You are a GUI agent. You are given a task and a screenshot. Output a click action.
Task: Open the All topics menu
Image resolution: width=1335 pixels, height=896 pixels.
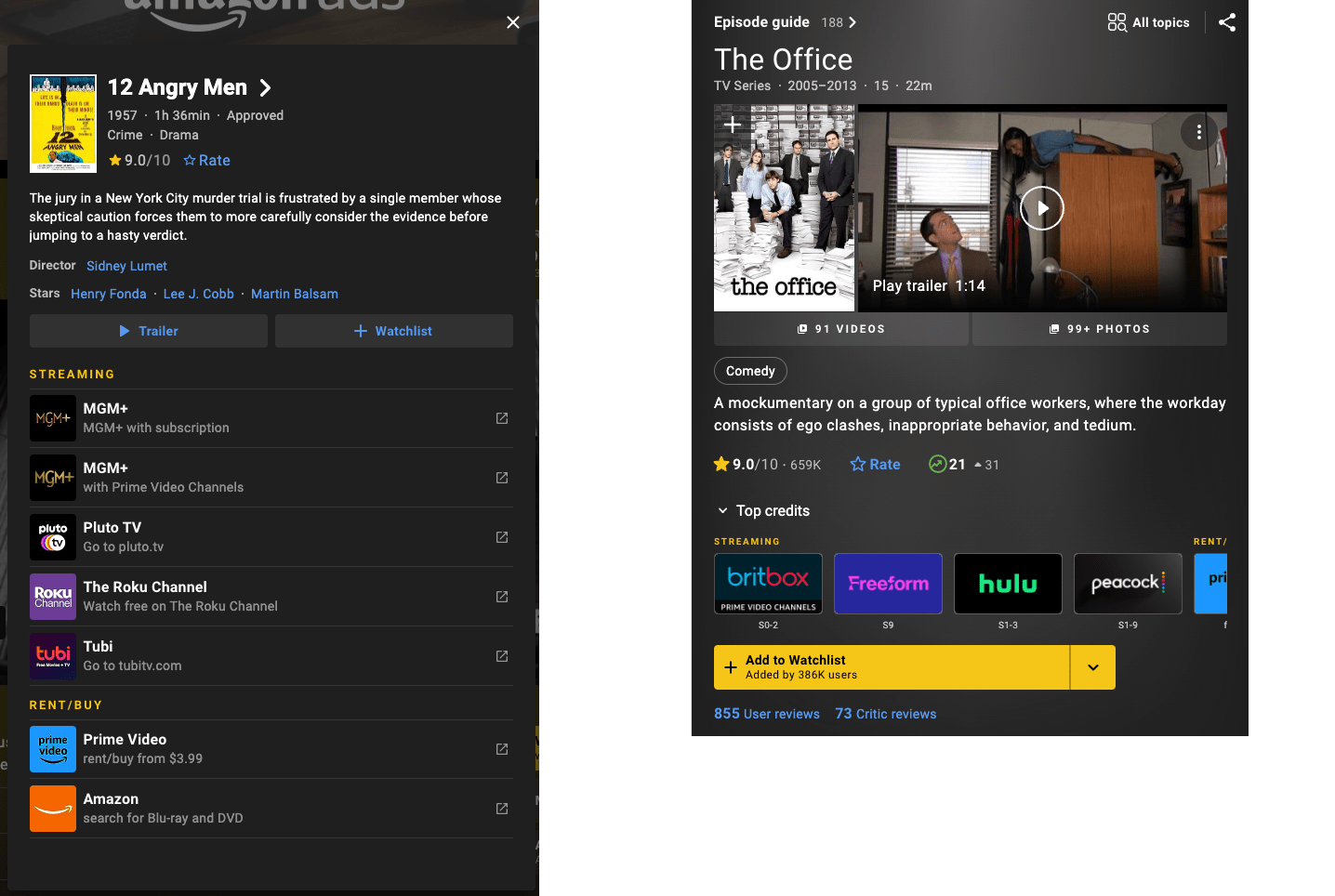click(1148, 22)
